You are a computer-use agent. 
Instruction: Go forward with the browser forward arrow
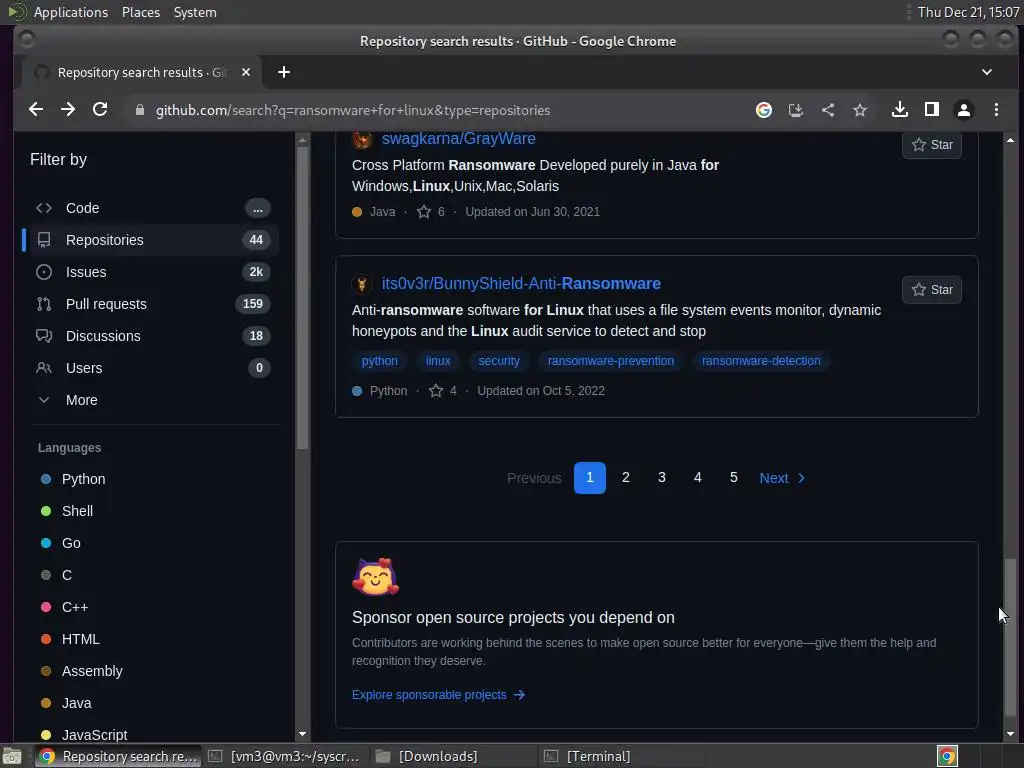coord(68,110)
